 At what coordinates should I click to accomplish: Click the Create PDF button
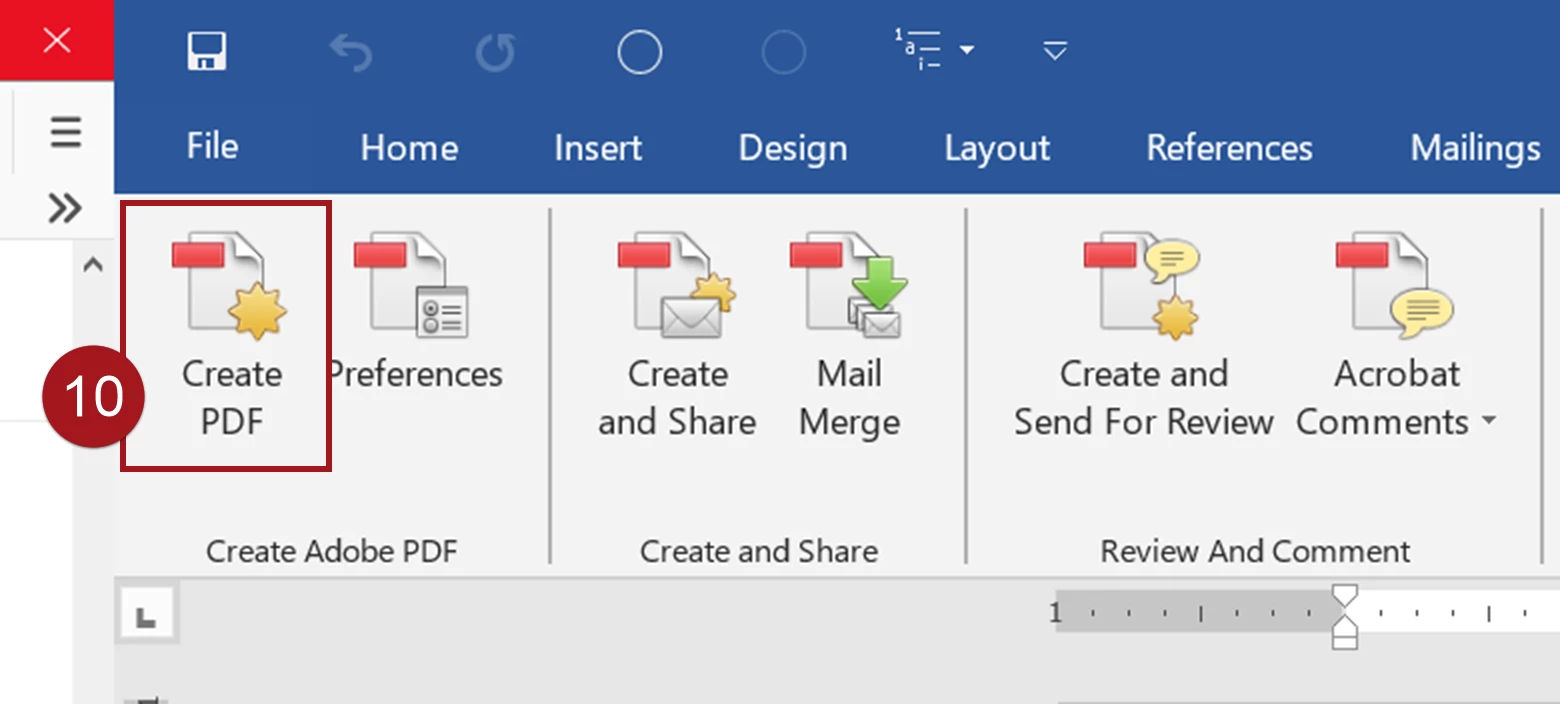(x=231, y=337)
